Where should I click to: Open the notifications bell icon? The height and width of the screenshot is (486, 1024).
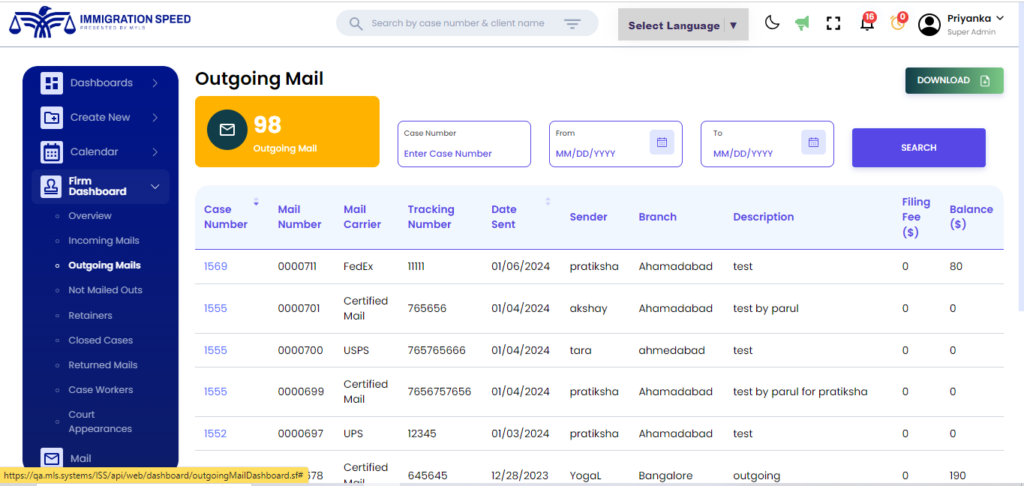pos(867,25)
